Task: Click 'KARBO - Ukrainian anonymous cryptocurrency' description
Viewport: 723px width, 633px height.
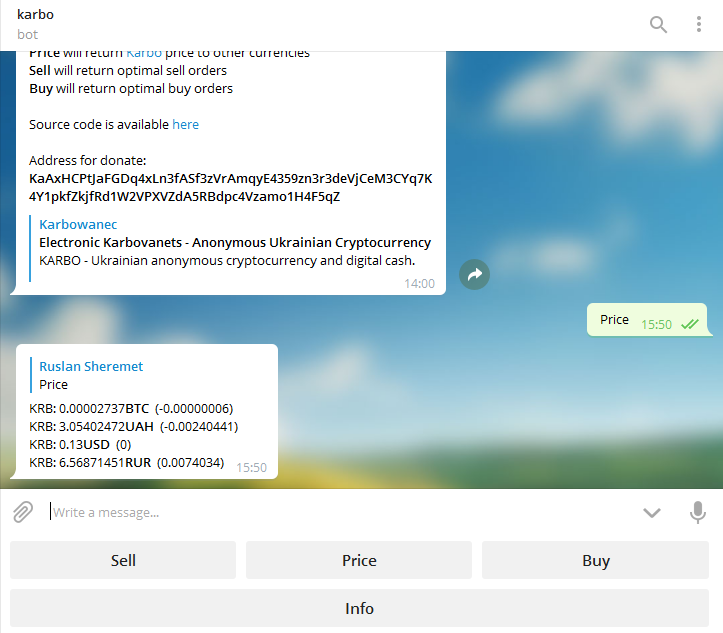Action: click(227, 261)
